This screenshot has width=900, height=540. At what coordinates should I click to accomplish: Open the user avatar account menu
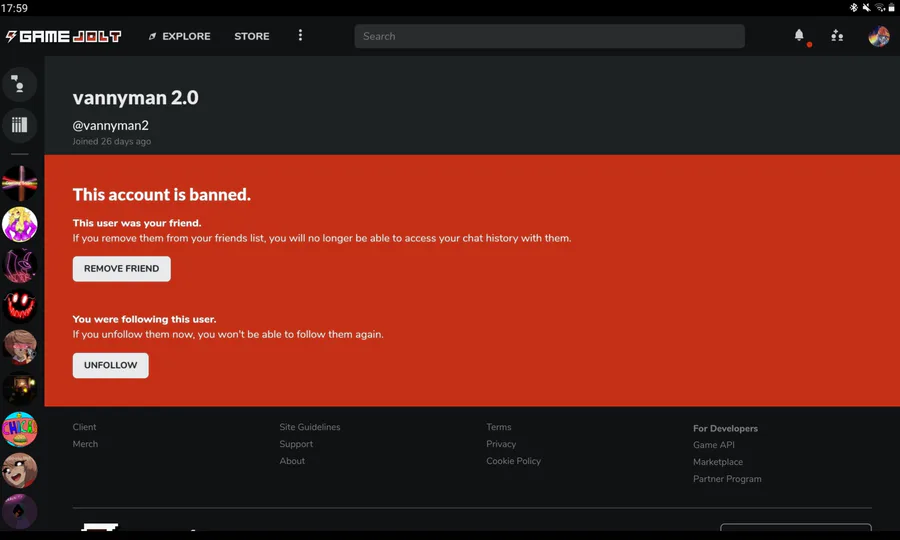(878, 36)
